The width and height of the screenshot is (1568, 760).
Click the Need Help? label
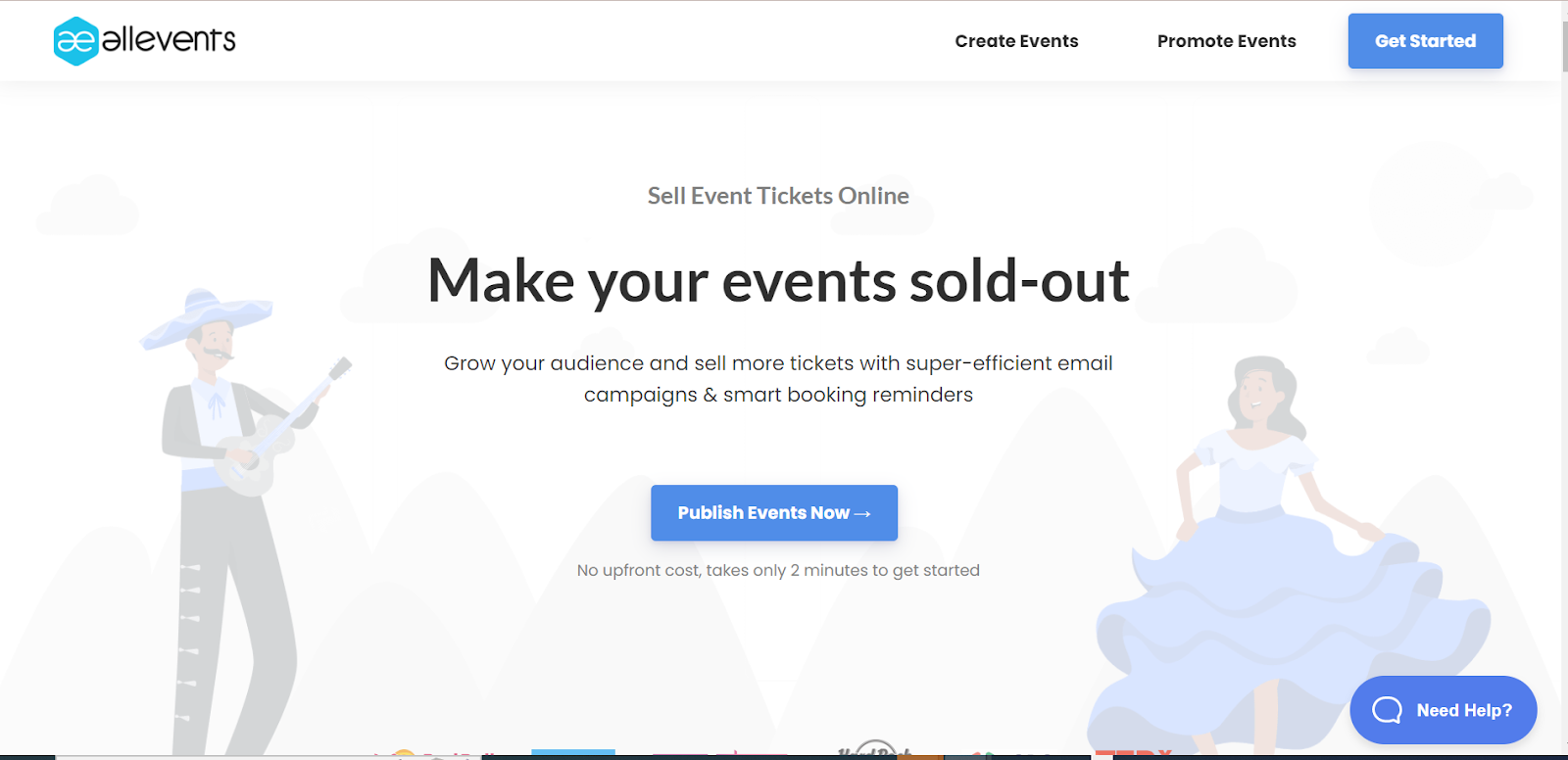(x=1464, y=710)
